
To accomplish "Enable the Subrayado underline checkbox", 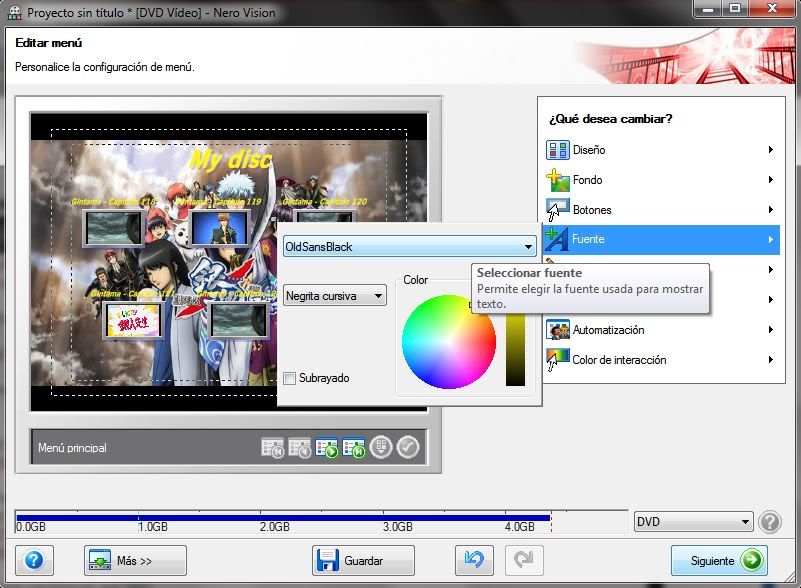I will 290,379.
